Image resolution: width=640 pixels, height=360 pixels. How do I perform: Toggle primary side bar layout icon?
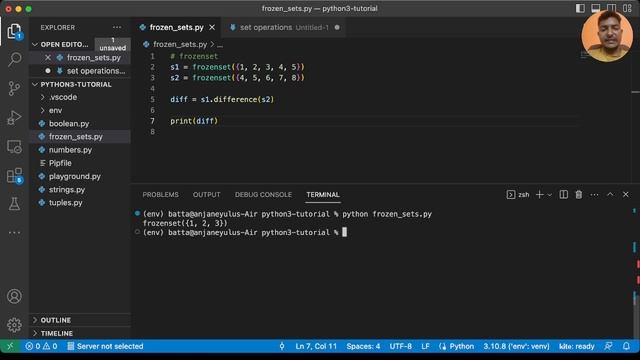pos(580,8)
